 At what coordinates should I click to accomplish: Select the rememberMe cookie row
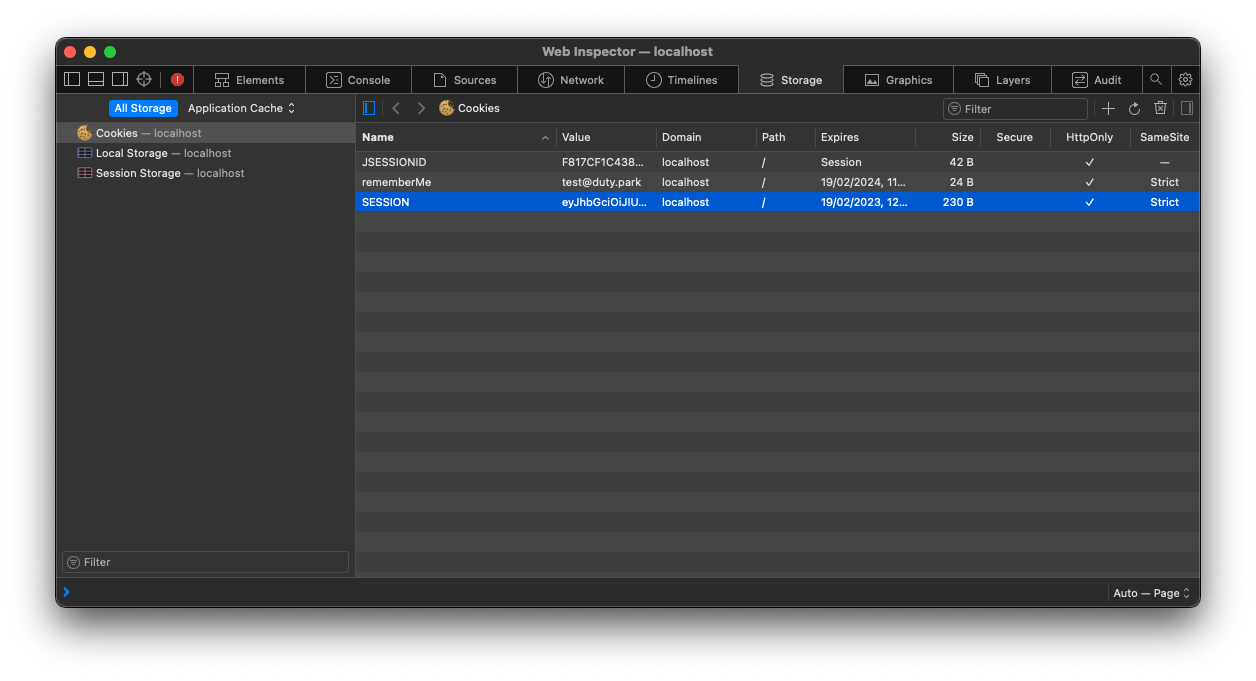tap(778, 182)
